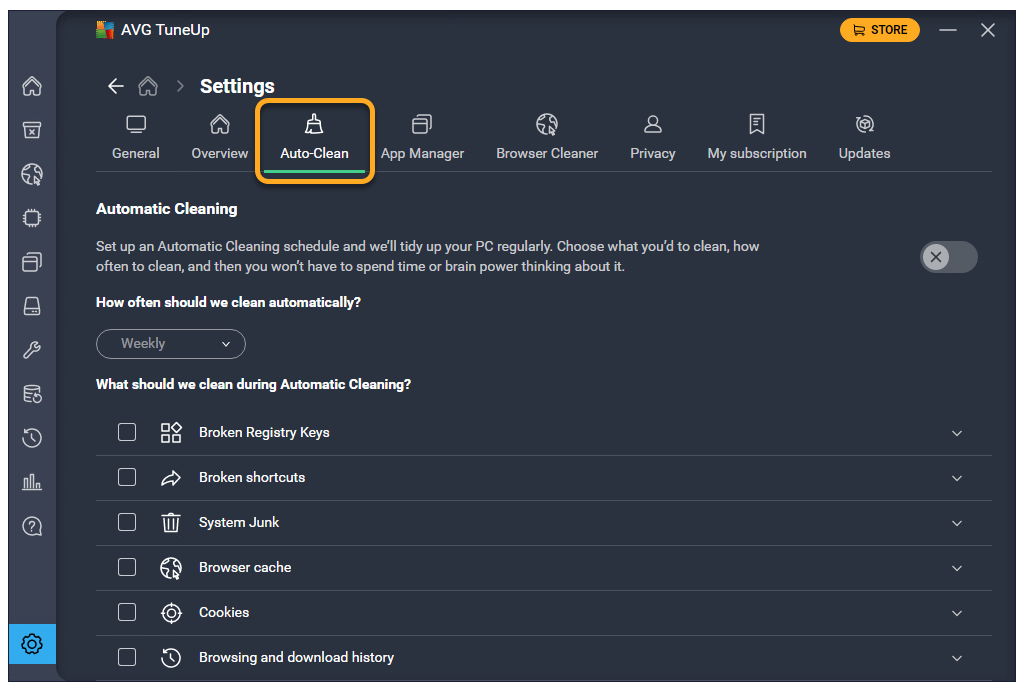Switch to the App Manager tab
Viewport: 1025px width, 692px height.
(422, 138)
